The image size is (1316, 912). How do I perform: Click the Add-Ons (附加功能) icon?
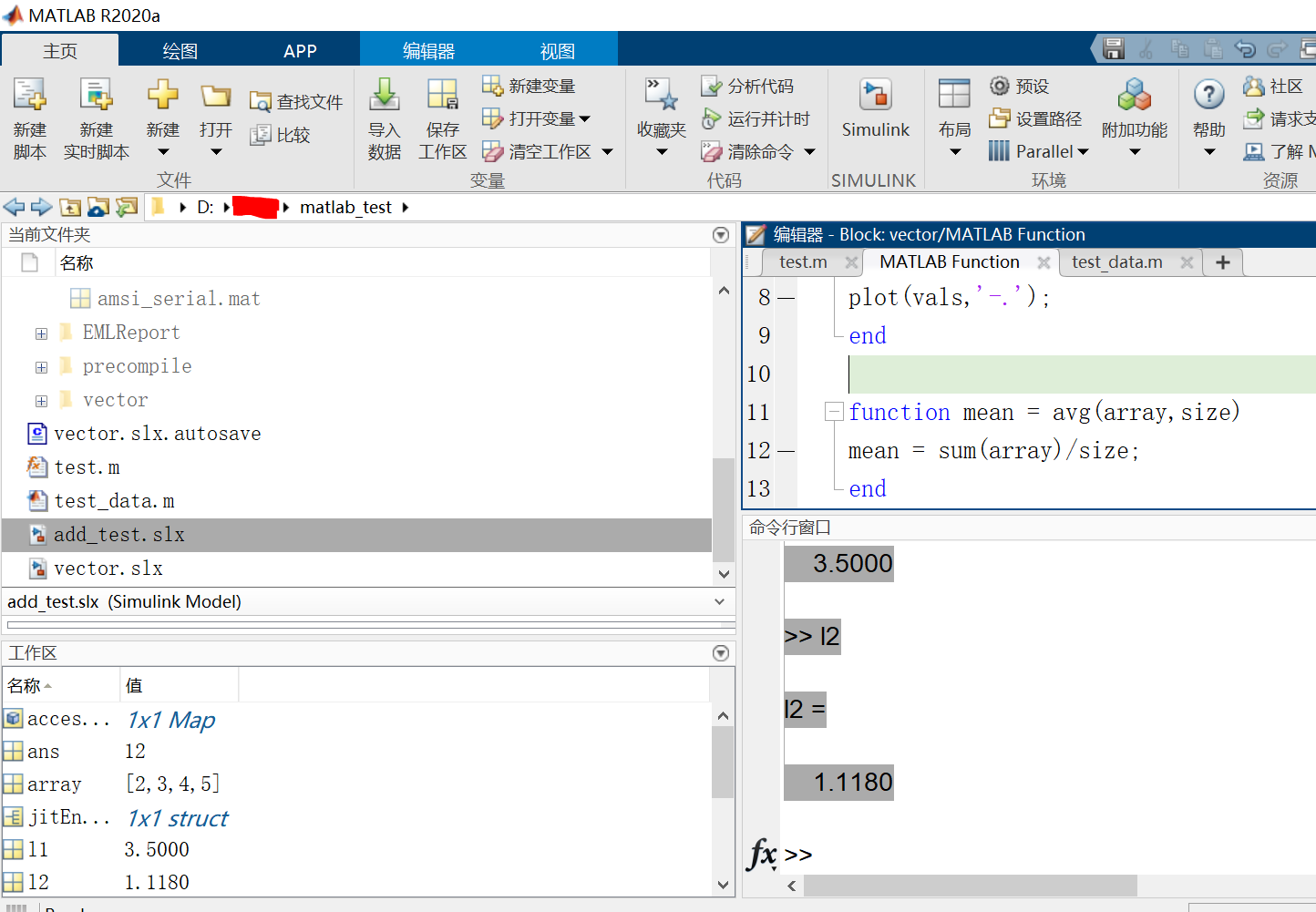[x=1135, y=94]
